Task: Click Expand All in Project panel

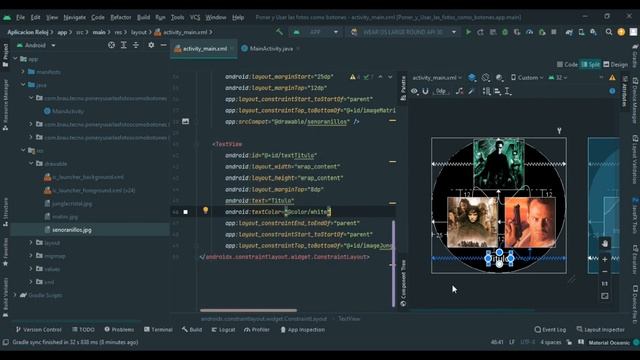Action: click(124, 45)
